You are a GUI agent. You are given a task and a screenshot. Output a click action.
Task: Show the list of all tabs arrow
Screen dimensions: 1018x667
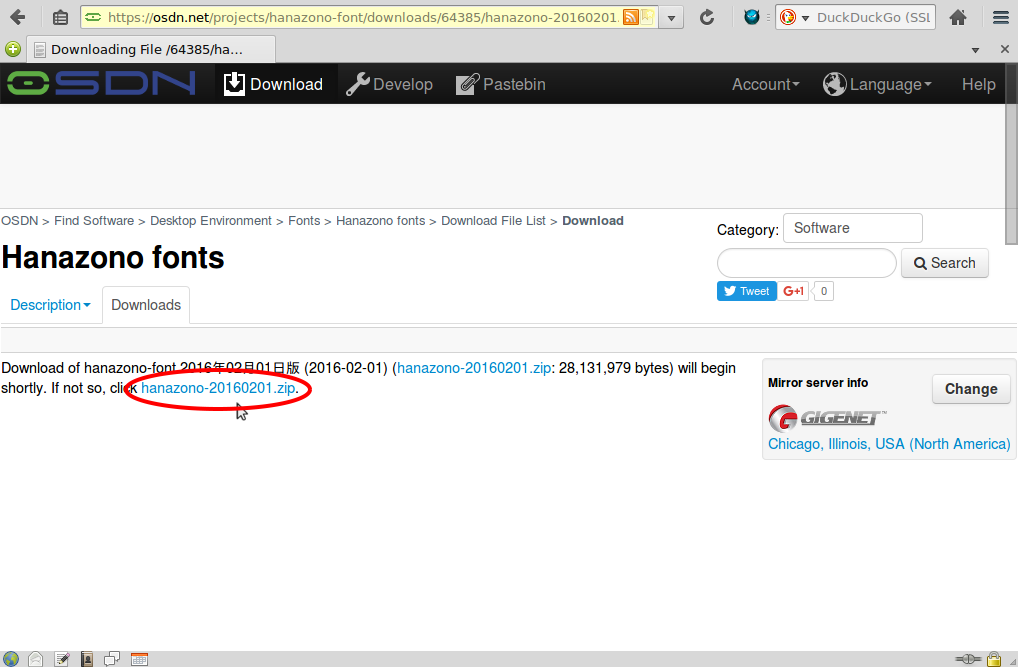(x=975, y=50)
